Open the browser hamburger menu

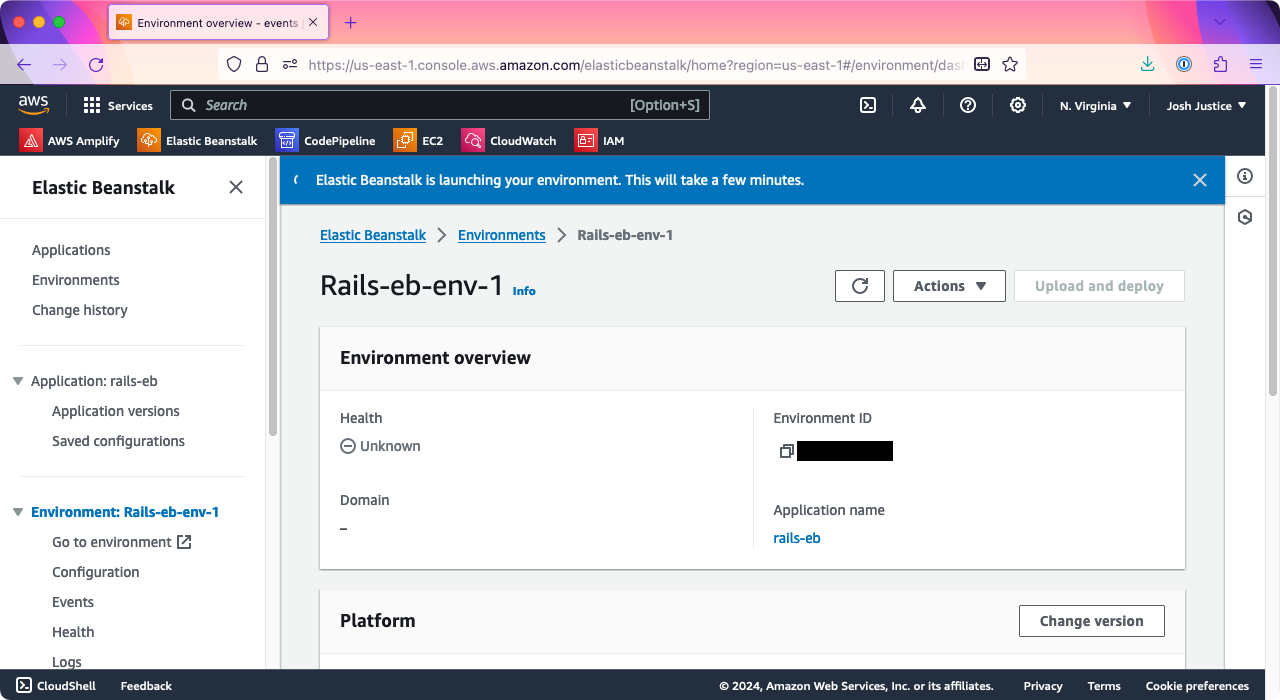1256,64
